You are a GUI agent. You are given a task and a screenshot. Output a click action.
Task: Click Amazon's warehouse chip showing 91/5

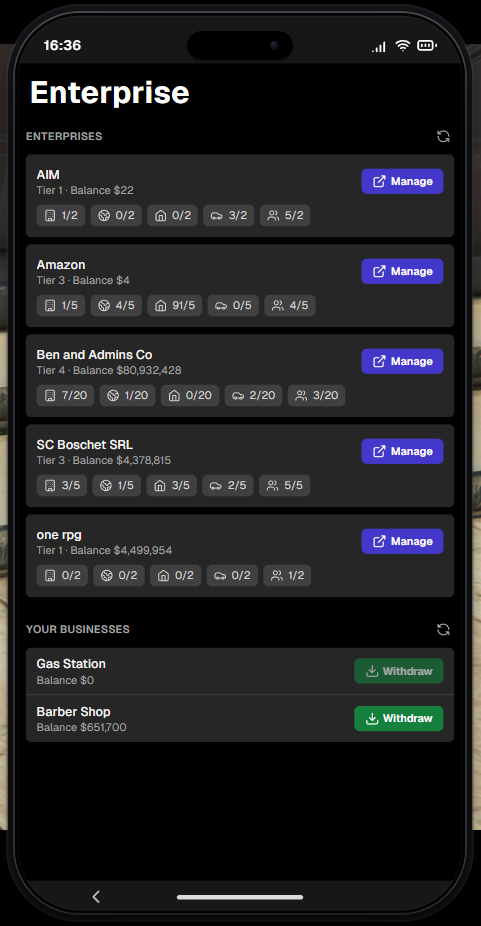174,306
